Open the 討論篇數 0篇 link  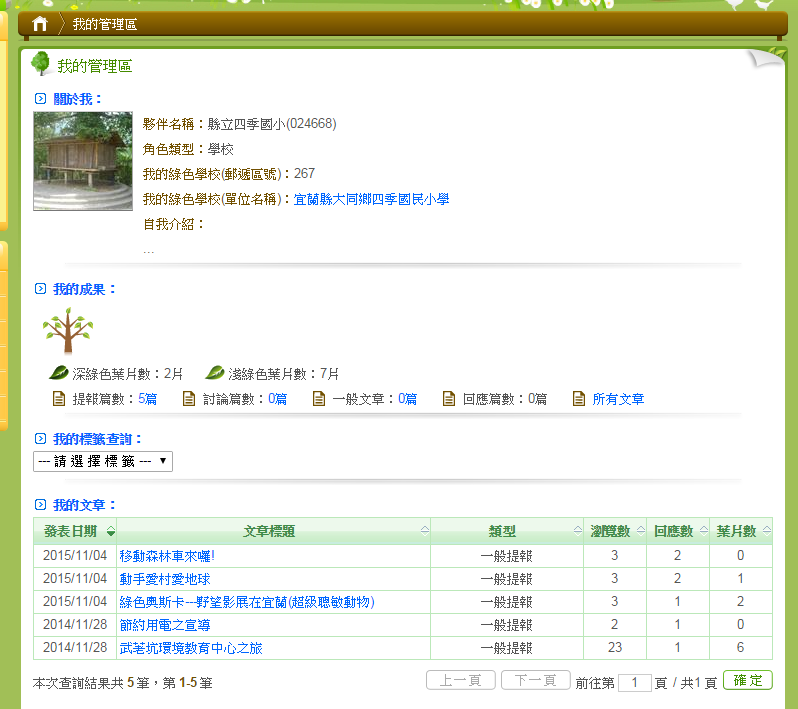(277, 399)
